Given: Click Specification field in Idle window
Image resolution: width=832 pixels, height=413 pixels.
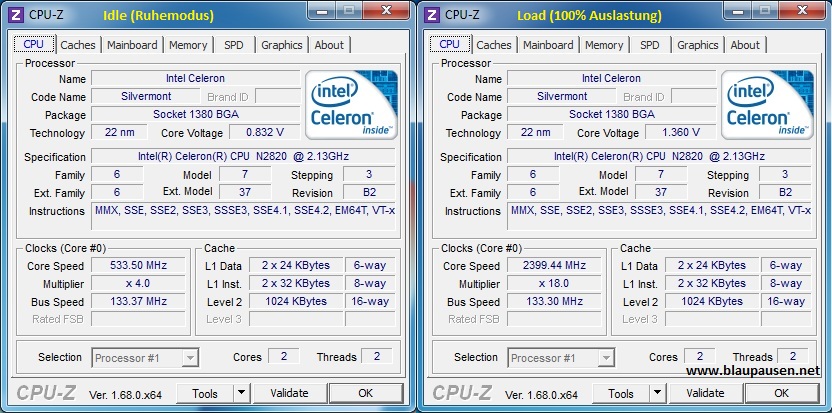Looking at the screenshot, I should (x=244, y=156).
